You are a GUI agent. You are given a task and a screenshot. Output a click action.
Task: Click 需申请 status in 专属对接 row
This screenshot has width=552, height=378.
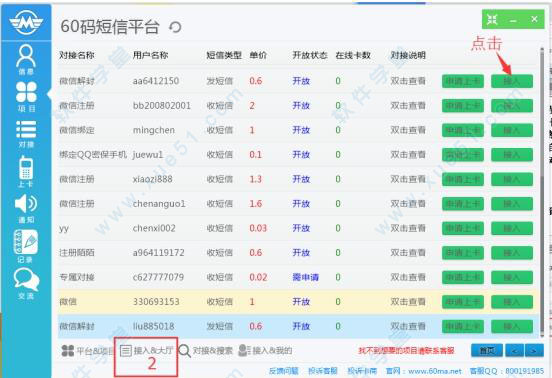tap(305, 277)
